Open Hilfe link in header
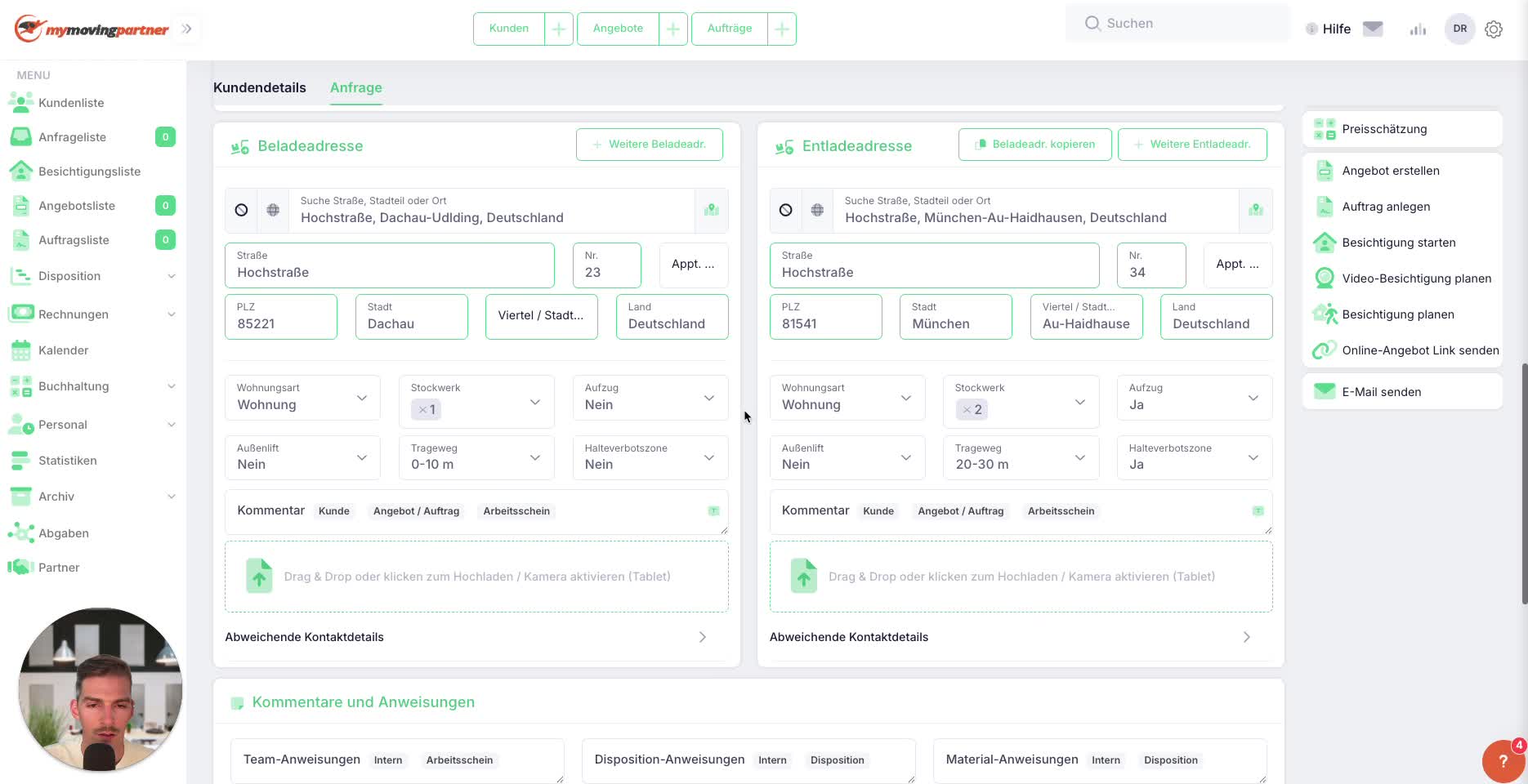Screen dimensions: 1528x784 click(x=1337, y=29)
